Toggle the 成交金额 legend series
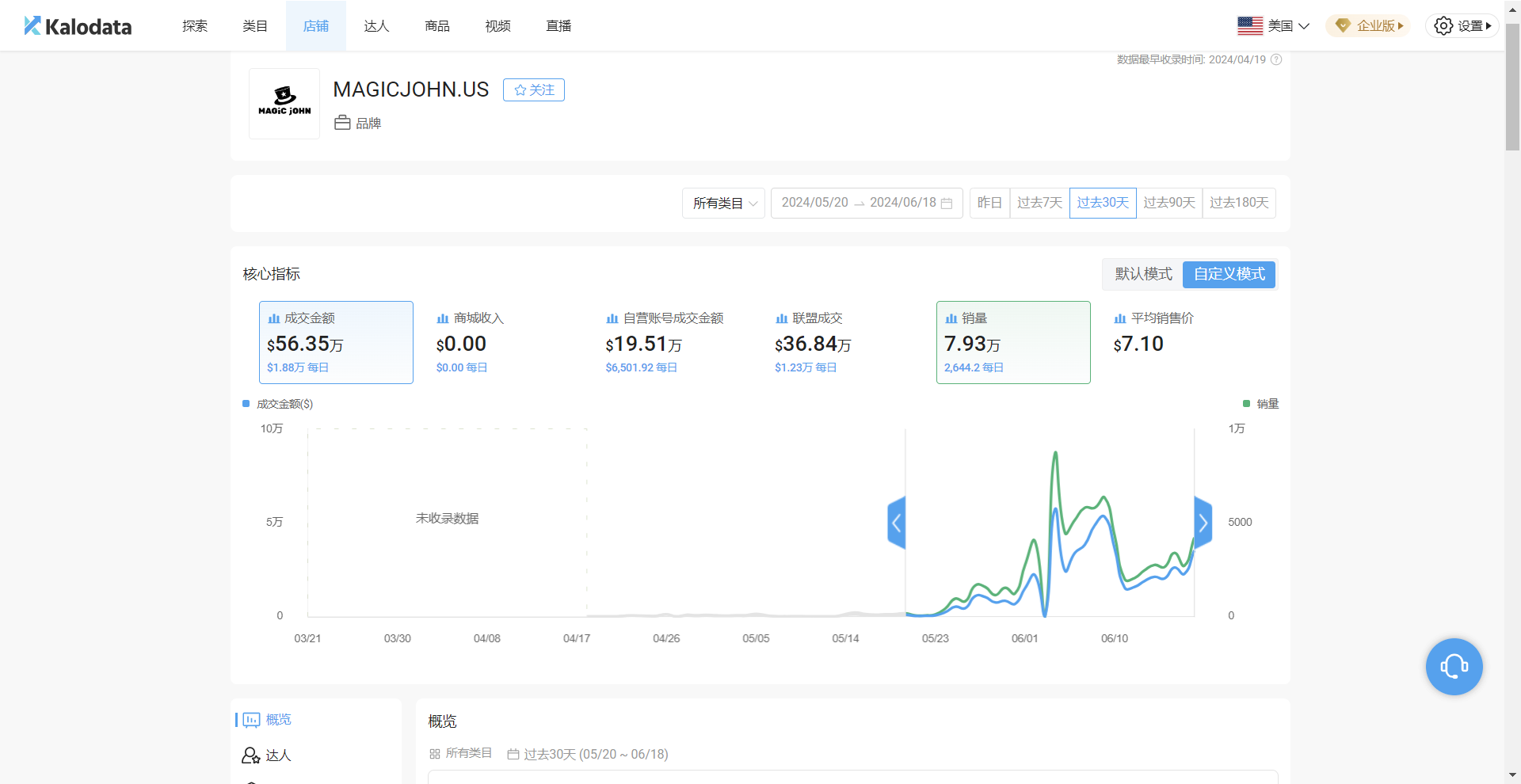 click(x=278, y=404)
